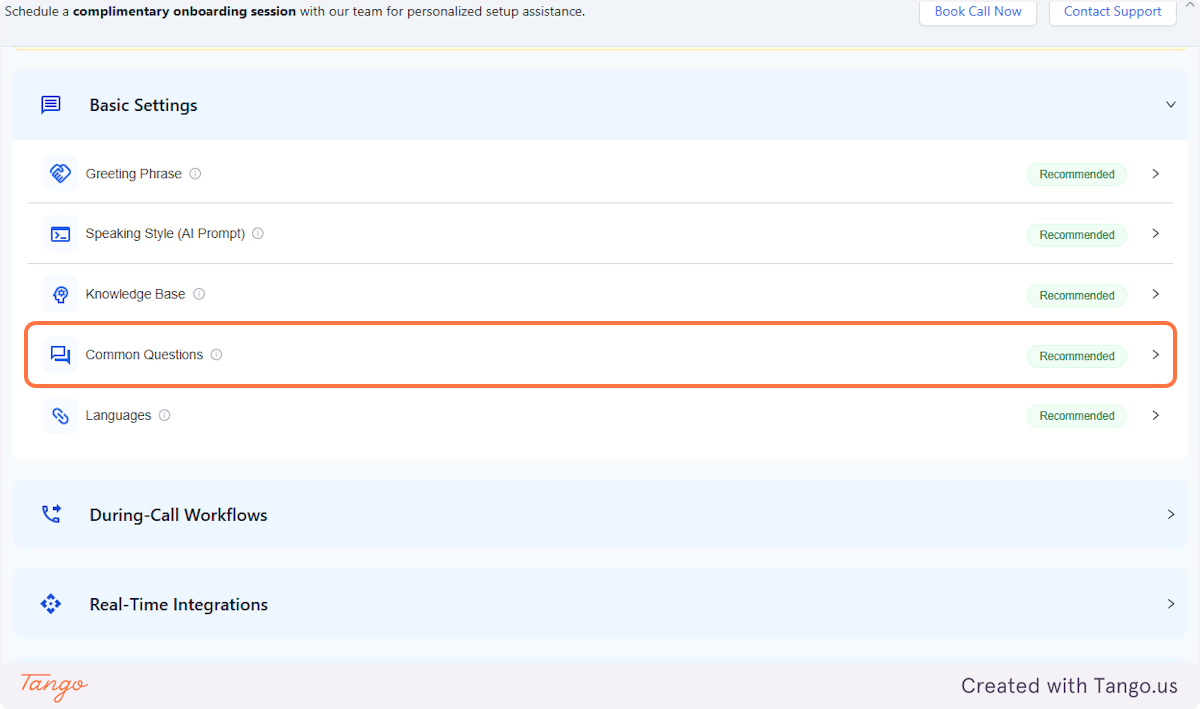Click the Greeting Phrase handshake icon
This screenshot has height=709, width=1200.
pos(60,174)
